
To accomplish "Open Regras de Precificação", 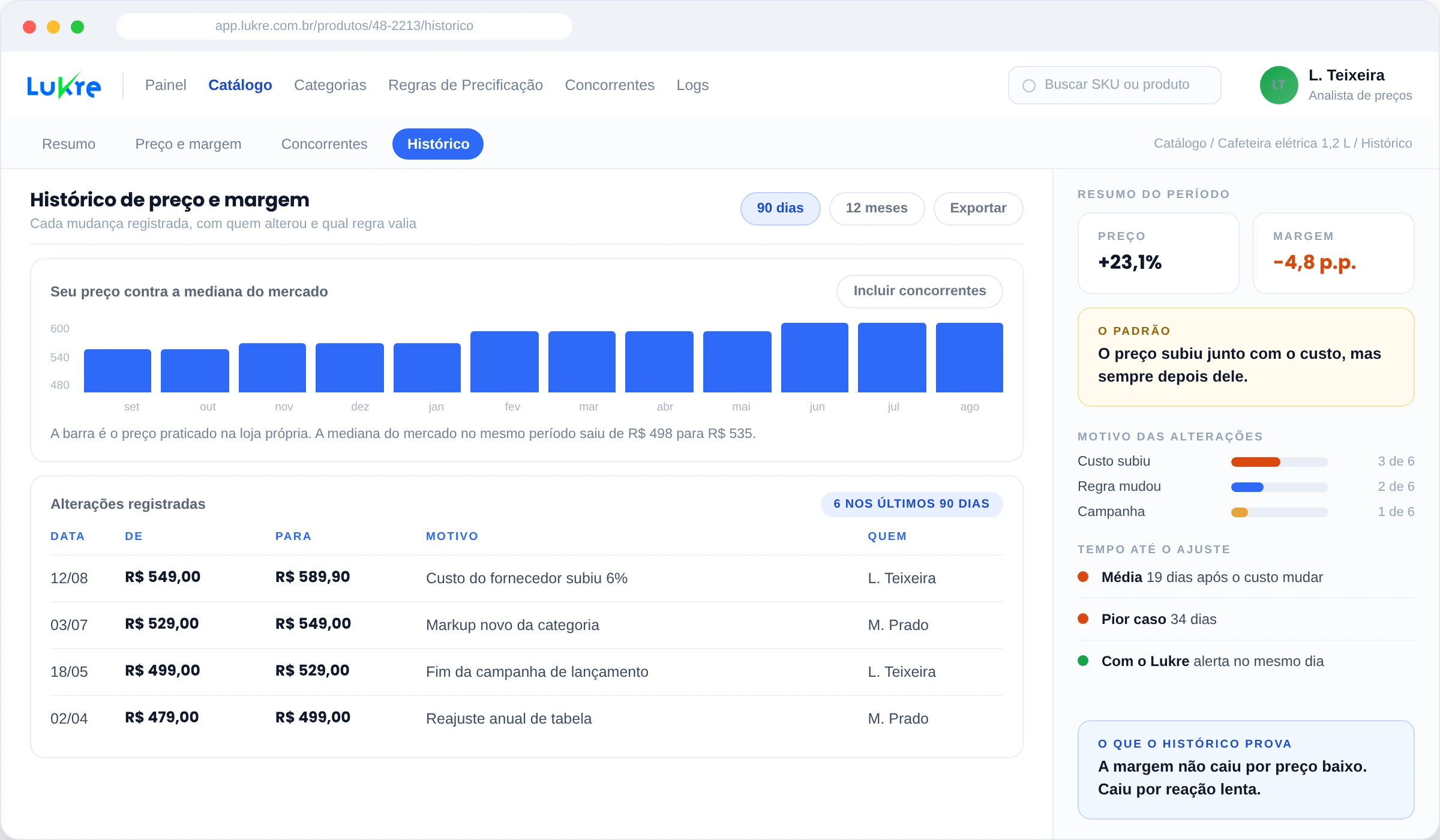I will (466, 85).
